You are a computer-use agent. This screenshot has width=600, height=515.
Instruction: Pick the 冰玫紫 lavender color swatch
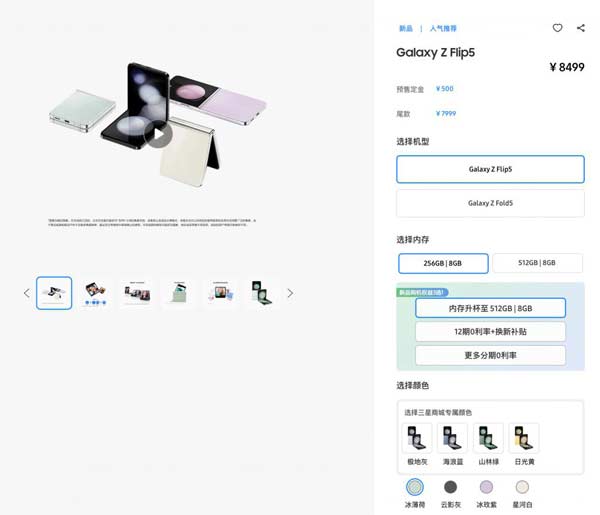pos(486,487)
